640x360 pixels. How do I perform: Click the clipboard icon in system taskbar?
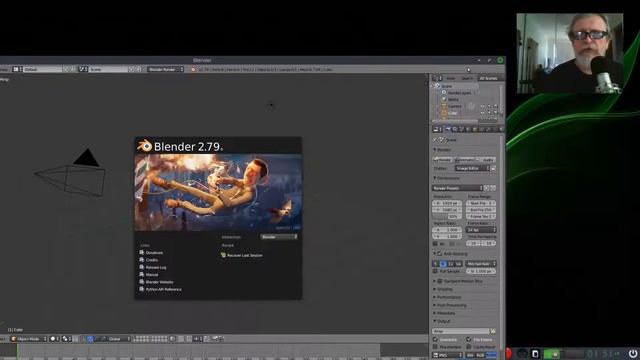click(x=535, y=353)
